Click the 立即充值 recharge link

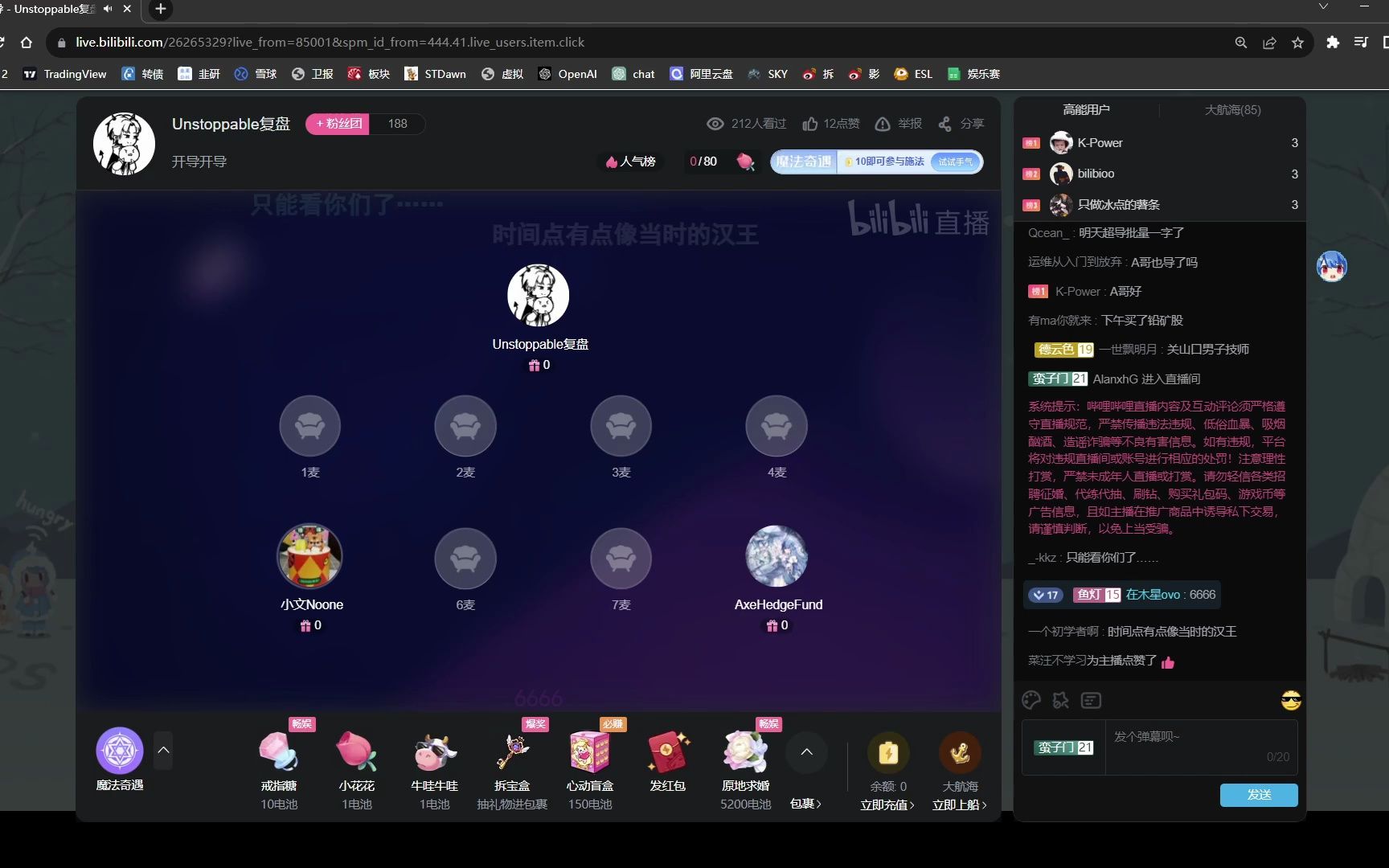pos(887,805)
